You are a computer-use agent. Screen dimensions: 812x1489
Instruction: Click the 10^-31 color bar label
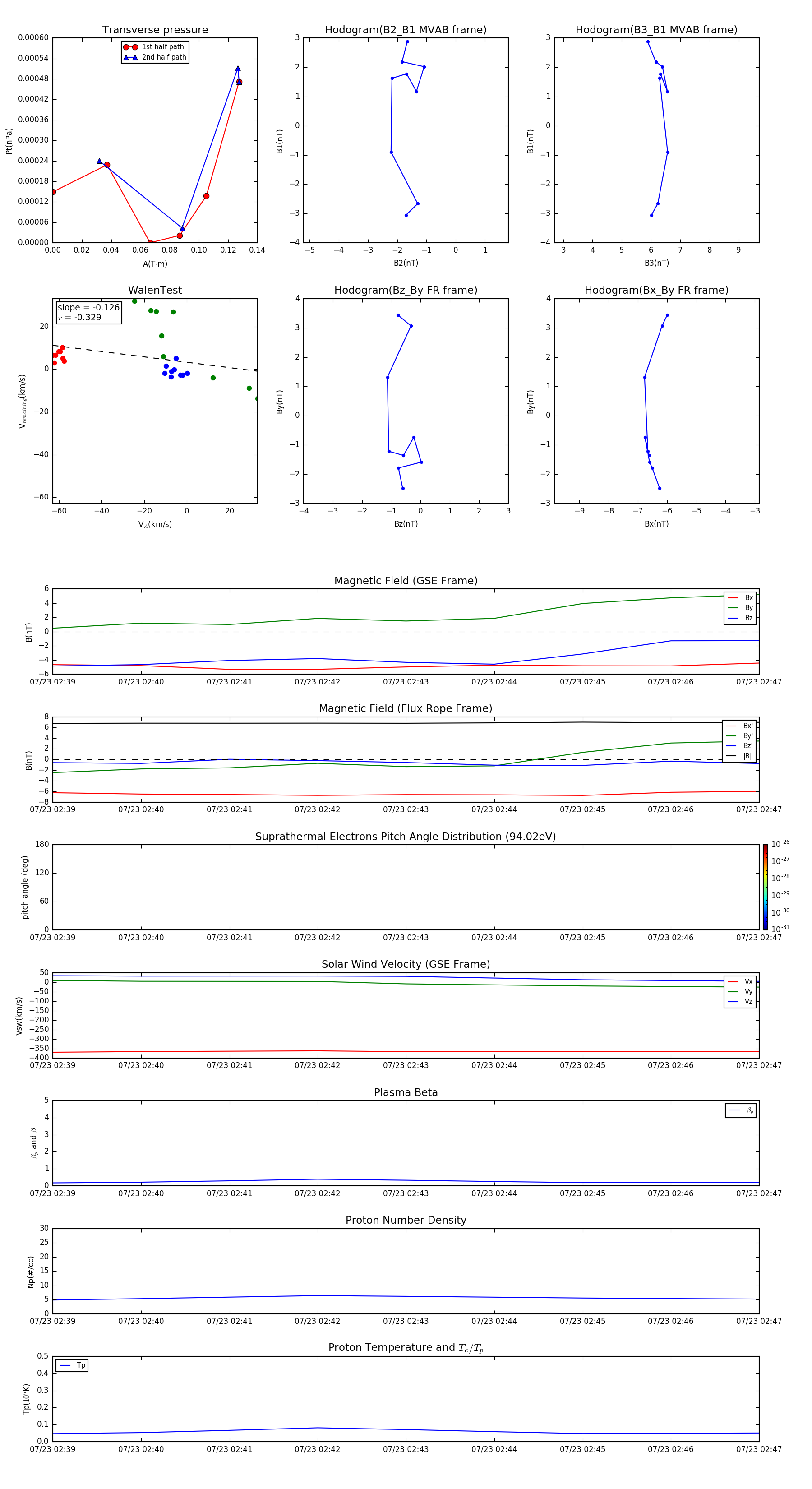coord(780,929)
